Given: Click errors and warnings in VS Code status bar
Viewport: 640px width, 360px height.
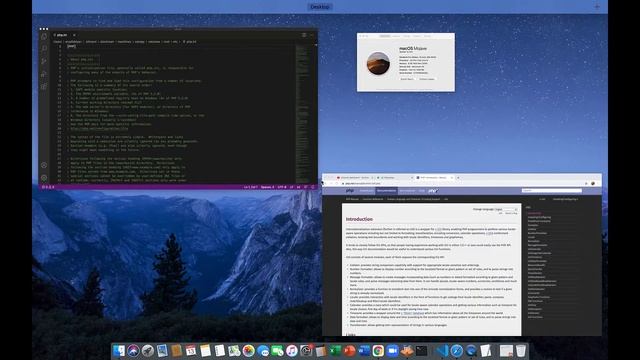Looking at the screenshot, I should 48,187.
